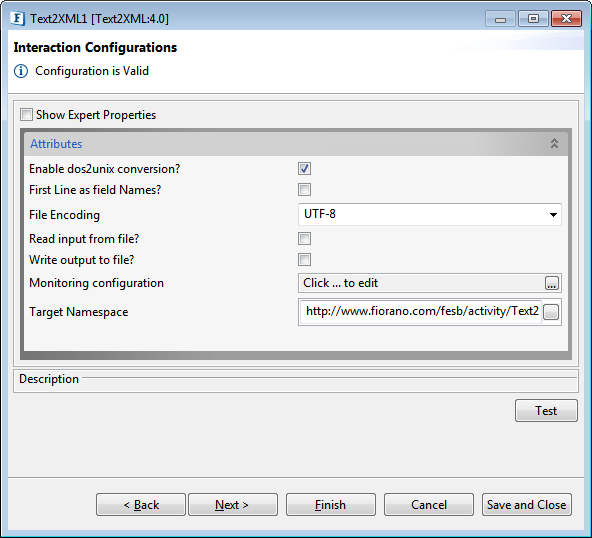Close the Text2XML1 dialog window

coord(566,18)
